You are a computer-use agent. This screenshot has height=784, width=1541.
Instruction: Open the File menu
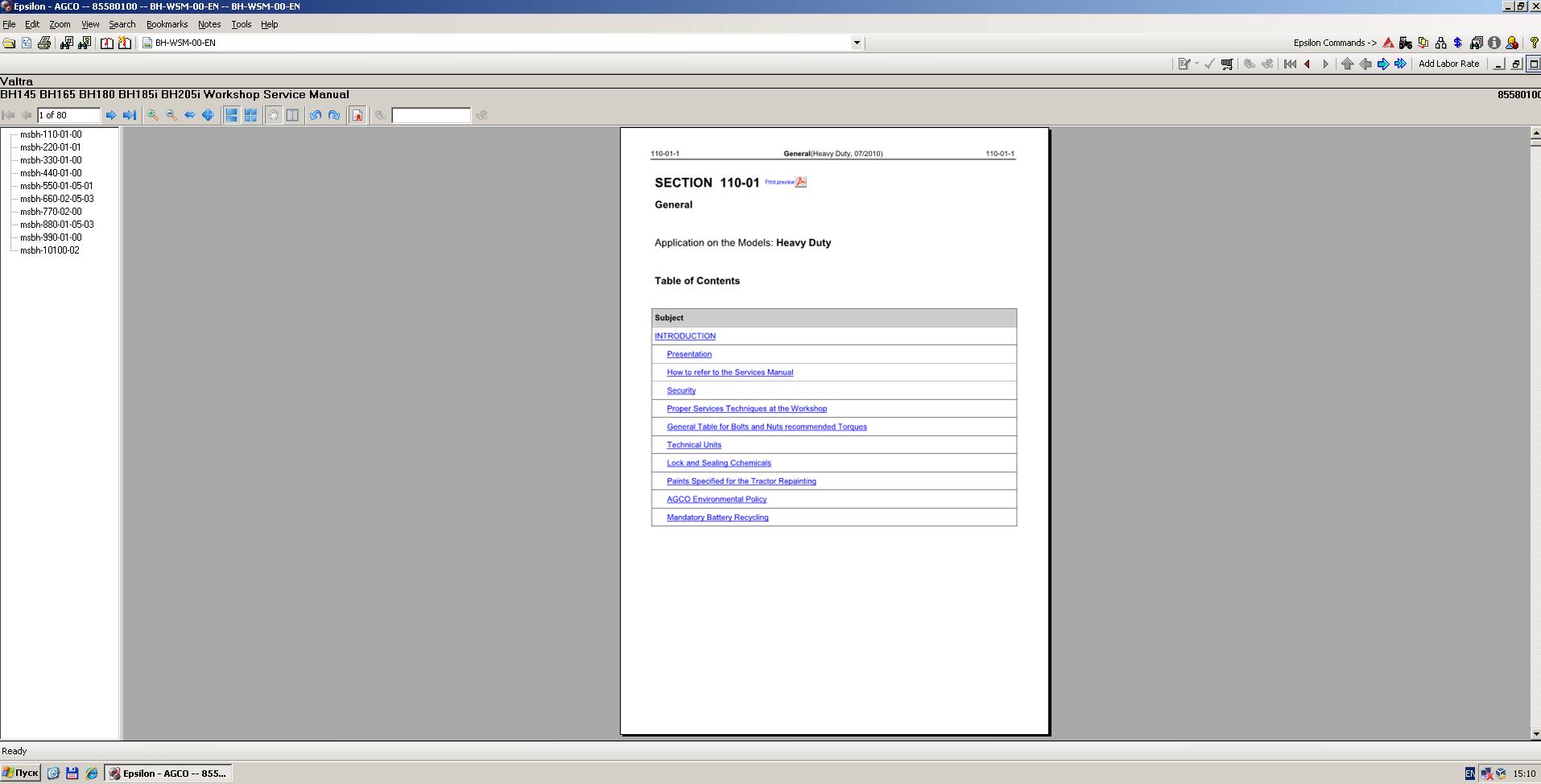pos(9,24)
